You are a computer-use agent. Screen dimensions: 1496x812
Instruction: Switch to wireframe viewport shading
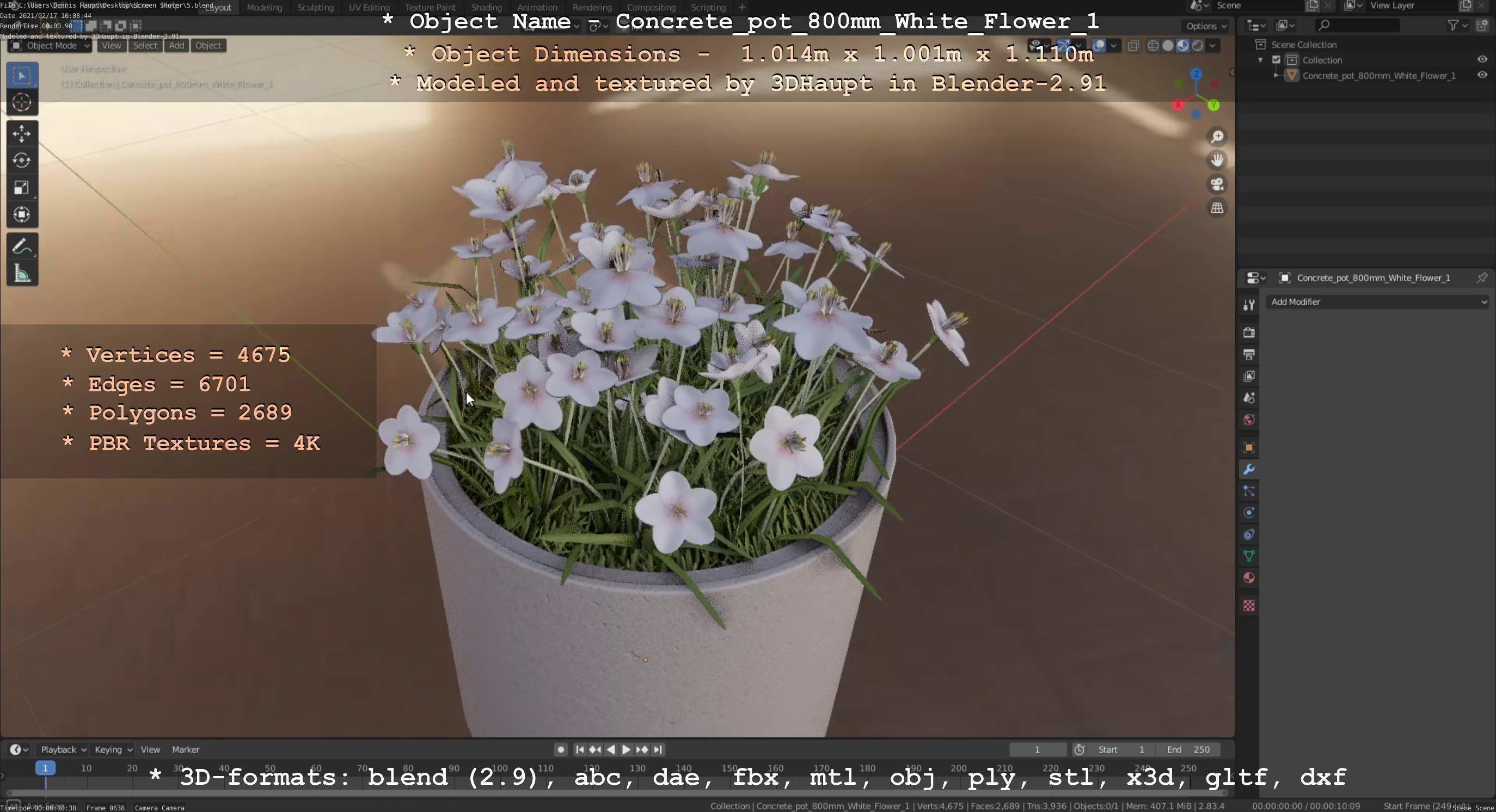[x=1154, y=45]
